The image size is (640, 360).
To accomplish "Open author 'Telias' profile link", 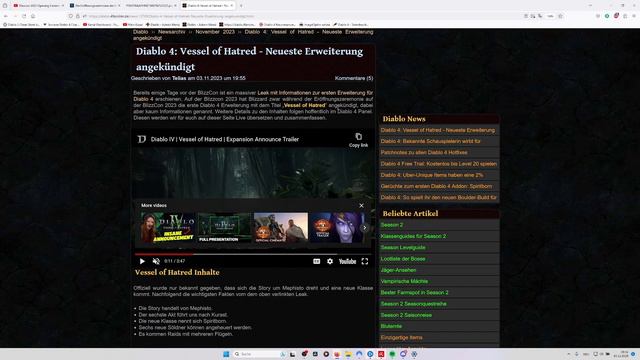I will click(x=179, y=78).
